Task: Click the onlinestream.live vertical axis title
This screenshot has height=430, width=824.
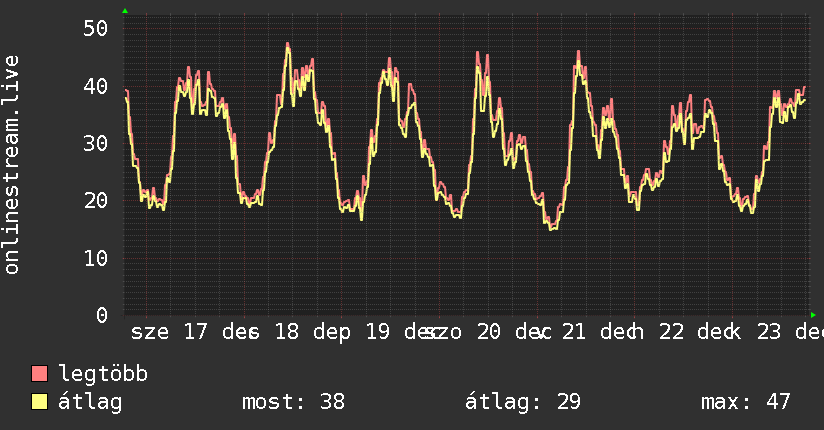Action: (11, 165)
